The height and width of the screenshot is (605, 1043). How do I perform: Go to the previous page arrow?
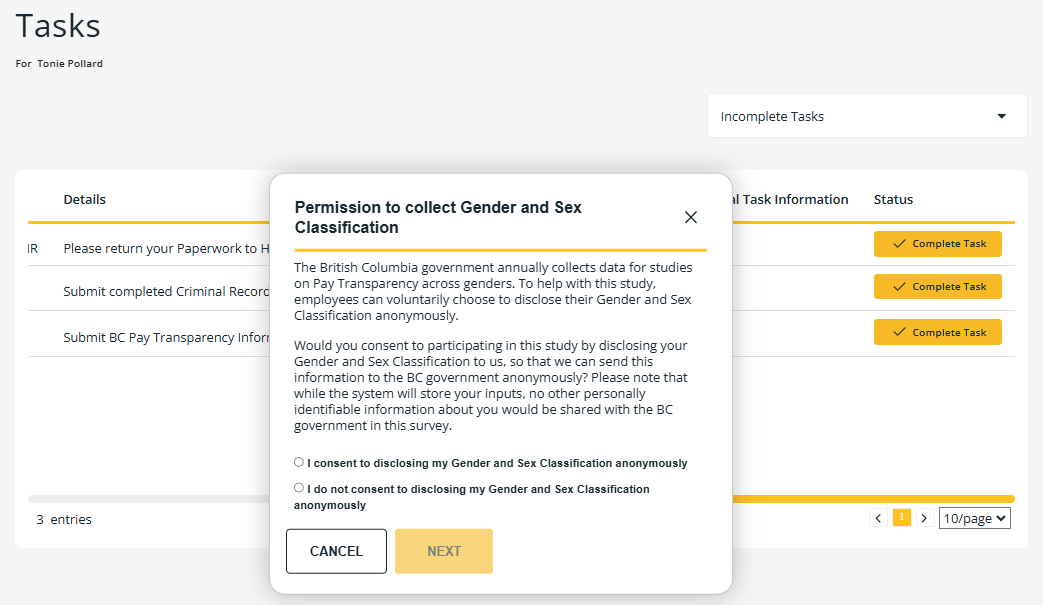point(879,518)
